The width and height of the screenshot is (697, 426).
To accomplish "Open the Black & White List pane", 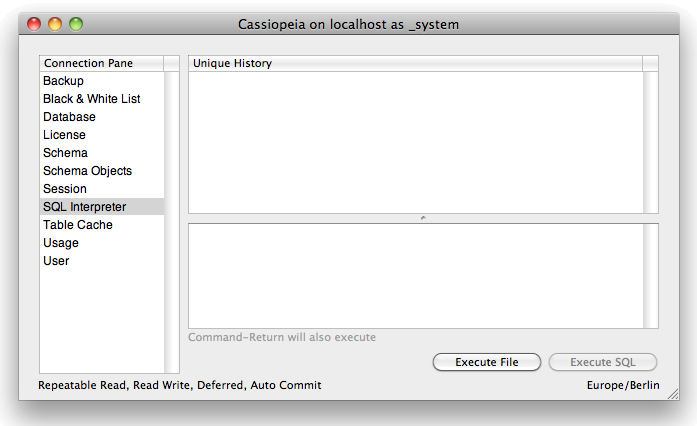I will point(102,99).
